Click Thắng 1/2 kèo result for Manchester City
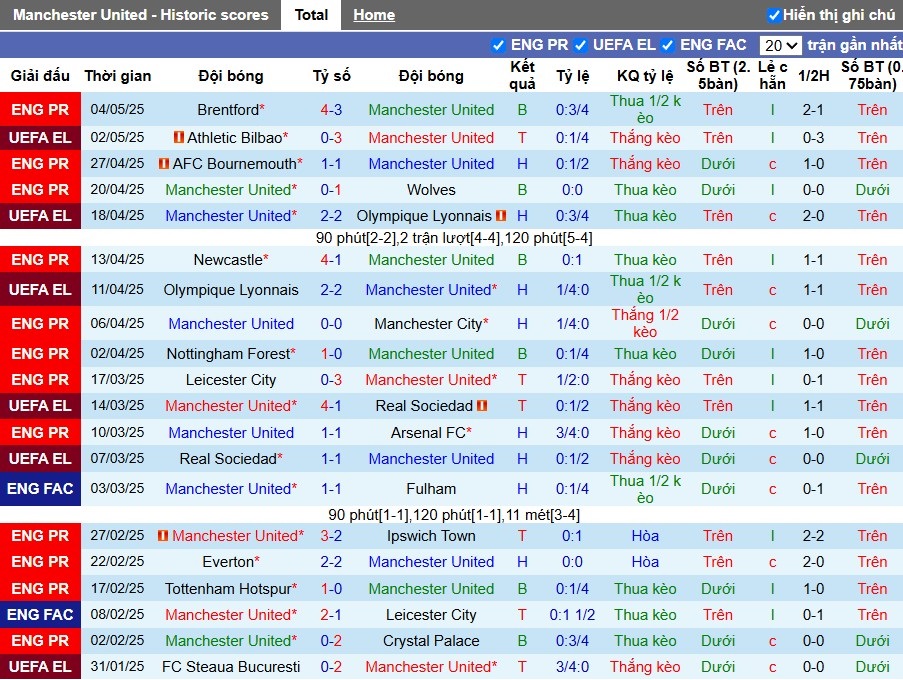Image resolution: width=903 pixels, height=680 pixels. point(645,323)
